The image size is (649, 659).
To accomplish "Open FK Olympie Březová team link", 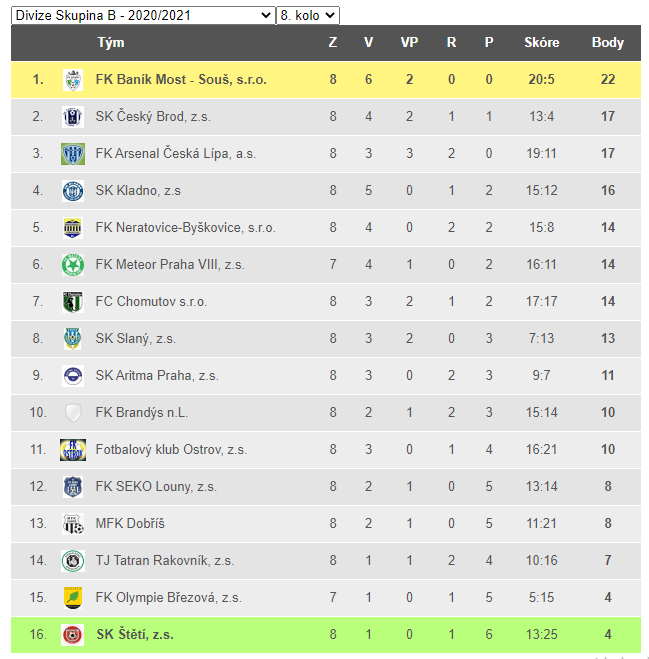I will [x=168, y=598].
